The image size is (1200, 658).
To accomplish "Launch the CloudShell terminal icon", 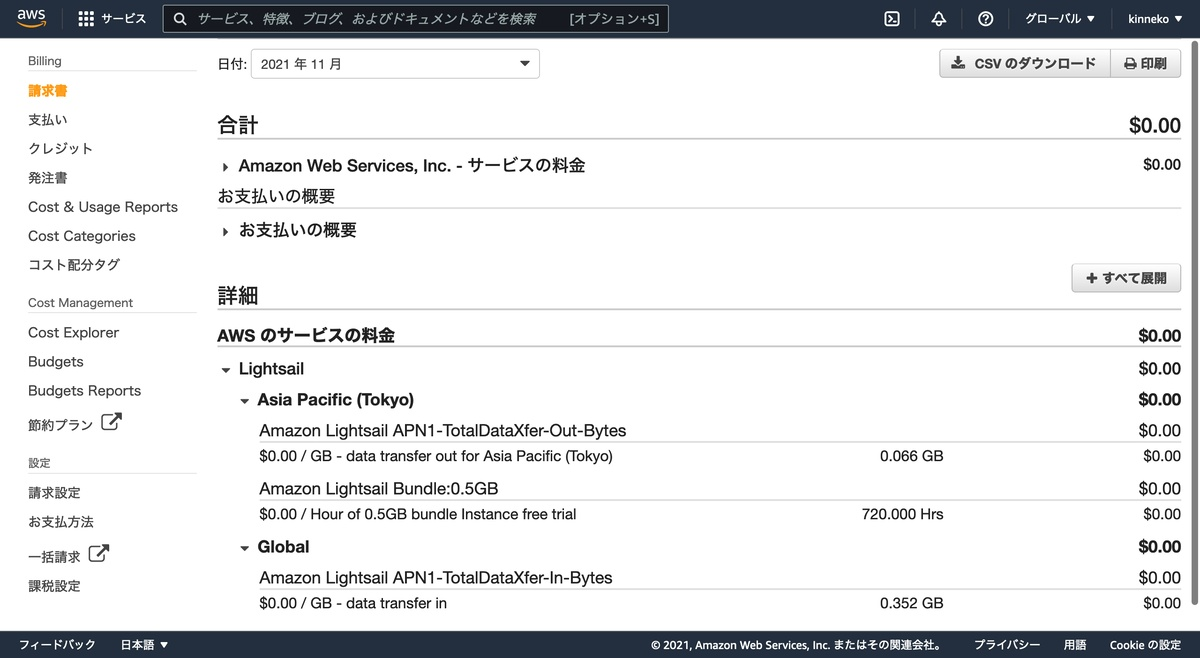I will pos(893,19).
